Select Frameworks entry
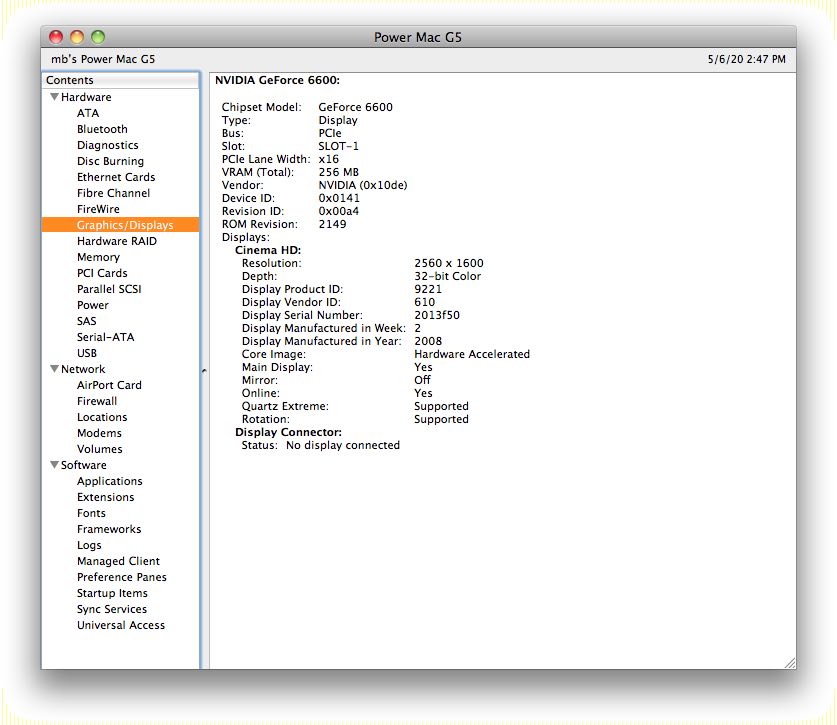Screen dimensions: 837x725 click(109, 530)
